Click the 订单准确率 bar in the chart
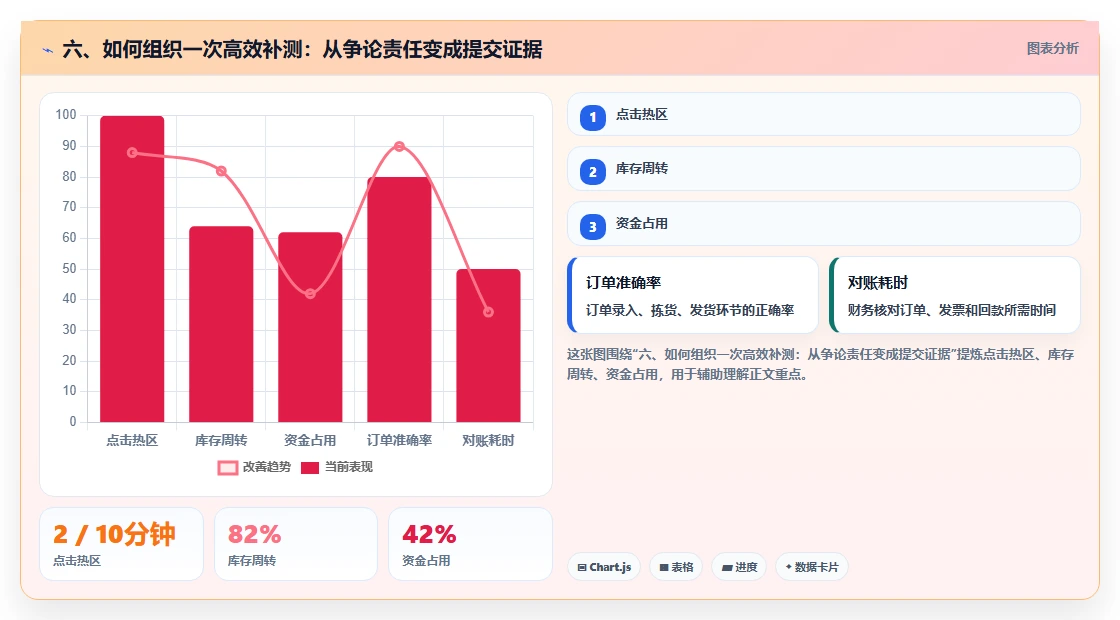The image size is (1120, 620). coord(399,300)
